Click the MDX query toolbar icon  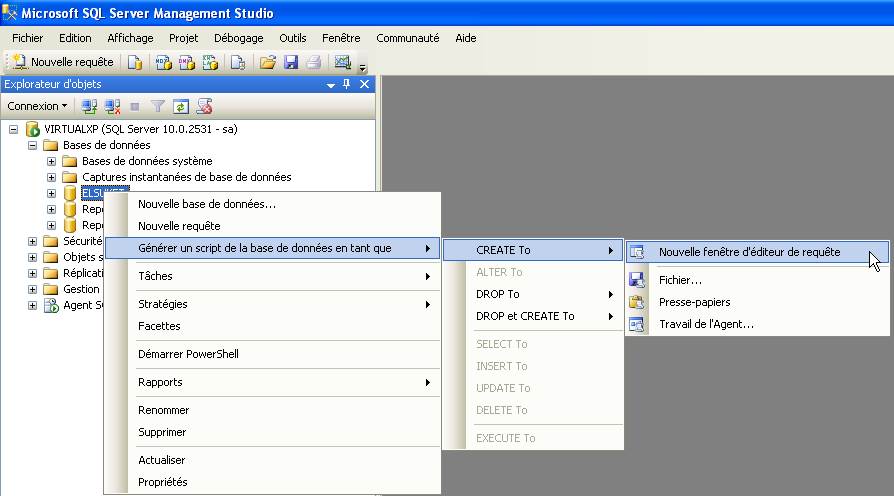pos(164,62)
